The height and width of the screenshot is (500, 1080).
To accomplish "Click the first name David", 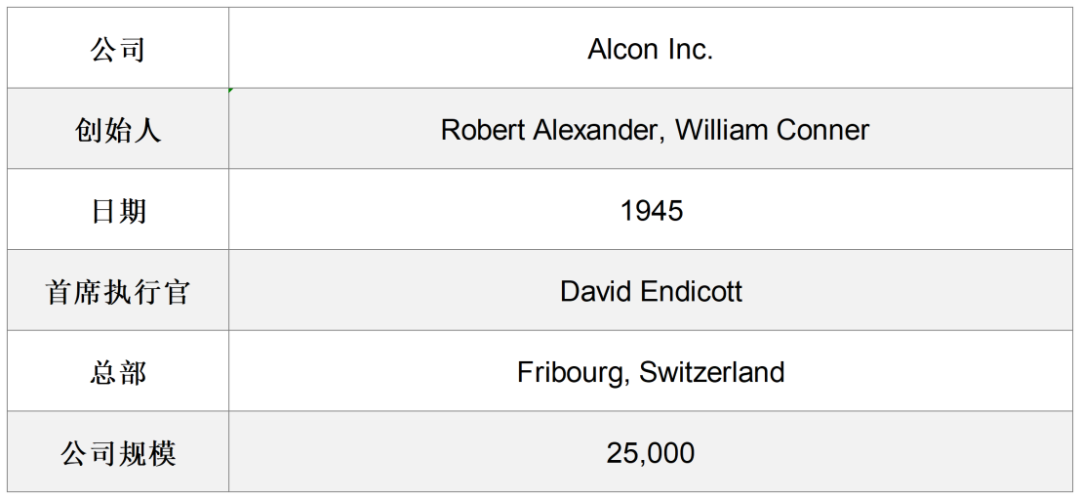I will [x=596, y=291].
